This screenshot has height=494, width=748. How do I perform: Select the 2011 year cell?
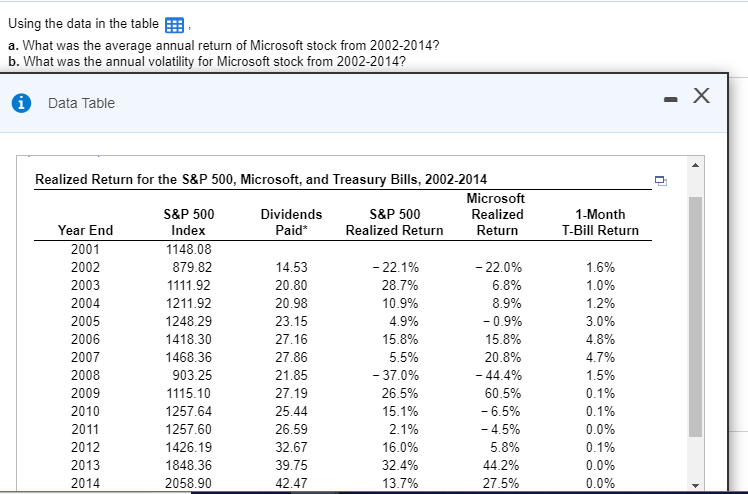[x=85, y=429]
